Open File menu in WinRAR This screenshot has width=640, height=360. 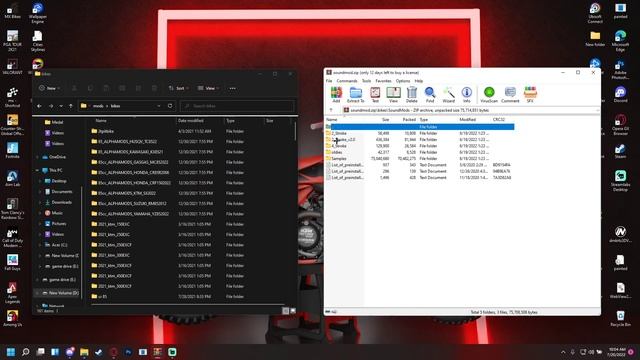[x=329, y=81]
